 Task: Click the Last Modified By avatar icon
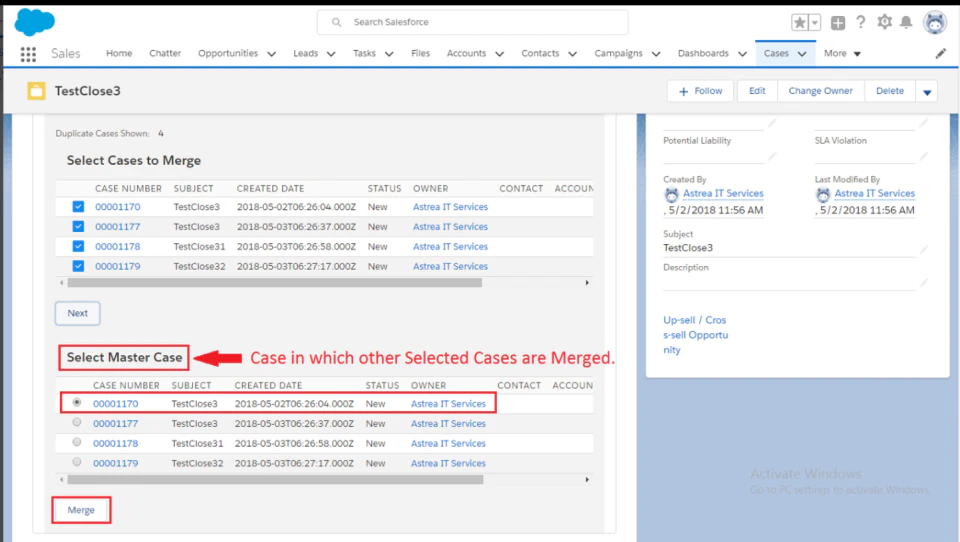823,195
